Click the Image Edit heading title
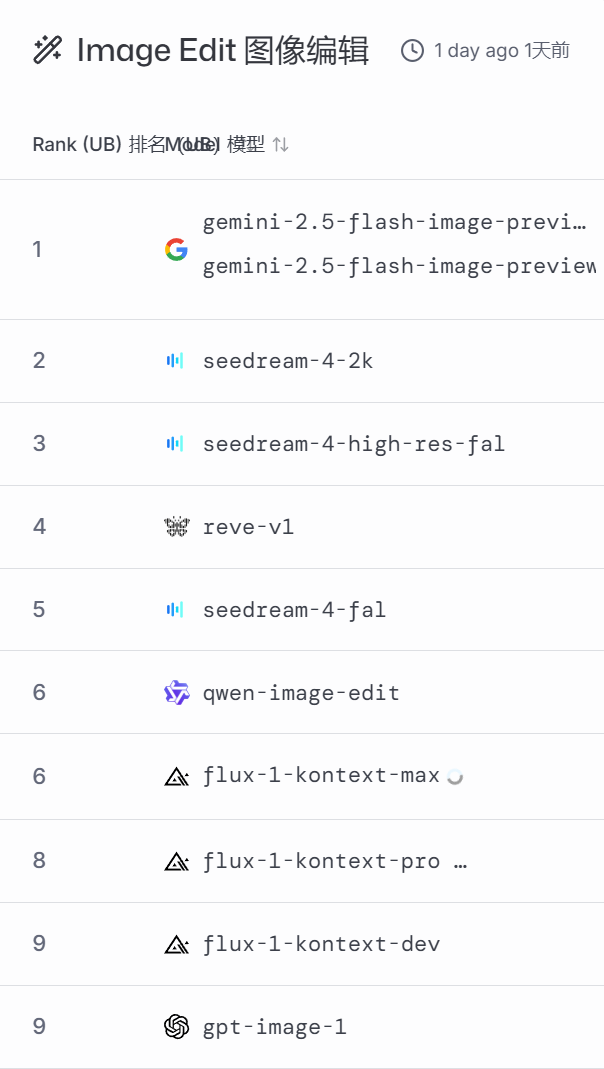 [x=223, y=50]
